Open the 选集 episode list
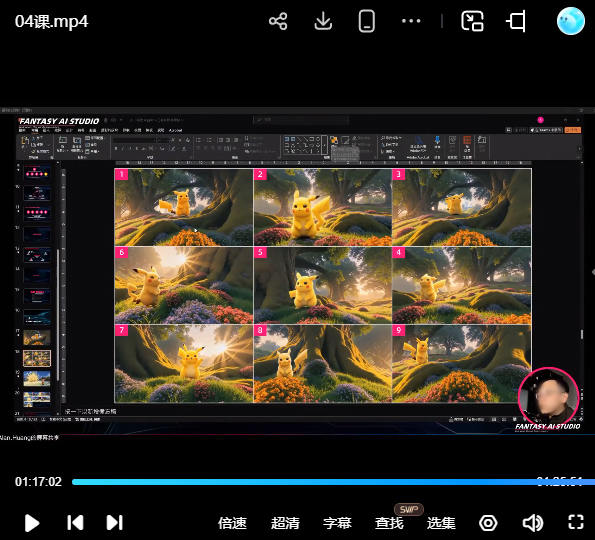Viewport: 595px width, 540px height. tap(441, 523)
